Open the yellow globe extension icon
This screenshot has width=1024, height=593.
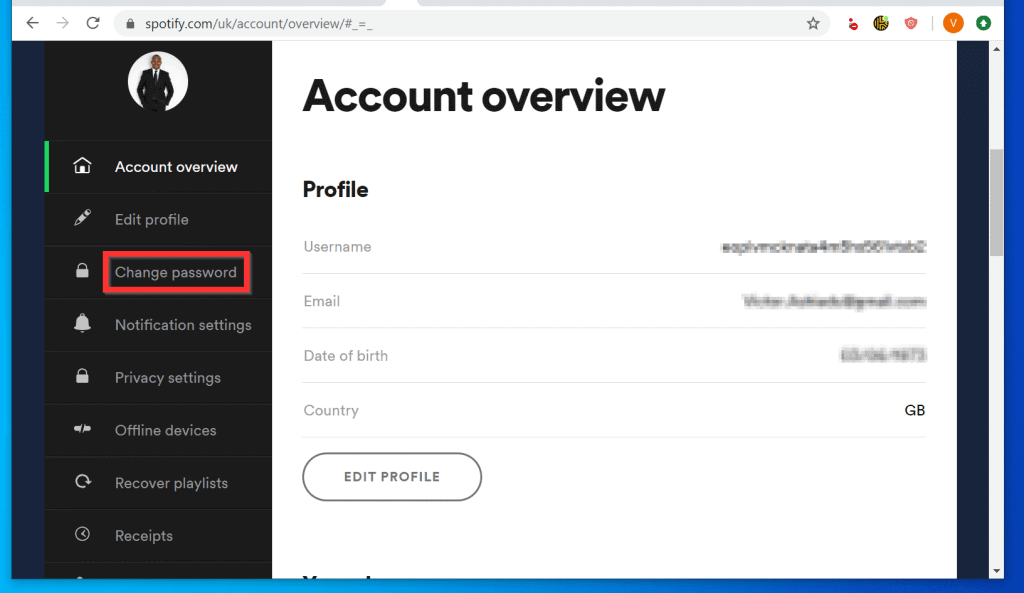(881, 24)
